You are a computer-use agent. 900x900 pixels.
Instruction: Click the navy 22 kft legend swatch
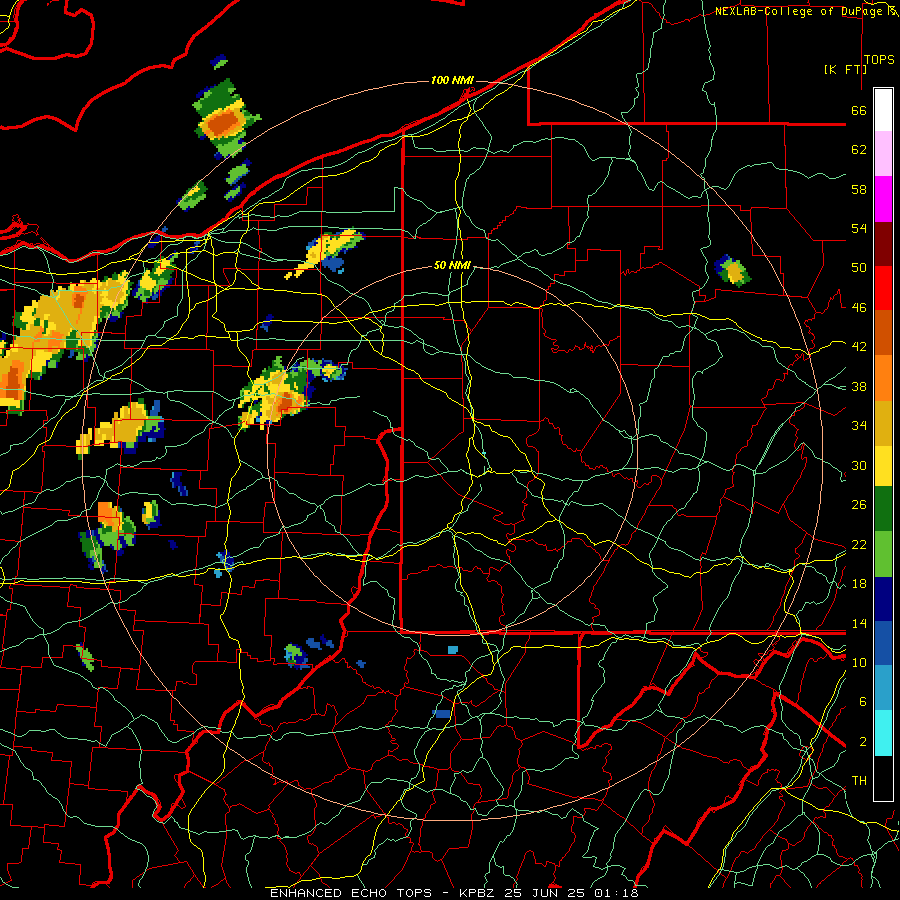point(883,599)
